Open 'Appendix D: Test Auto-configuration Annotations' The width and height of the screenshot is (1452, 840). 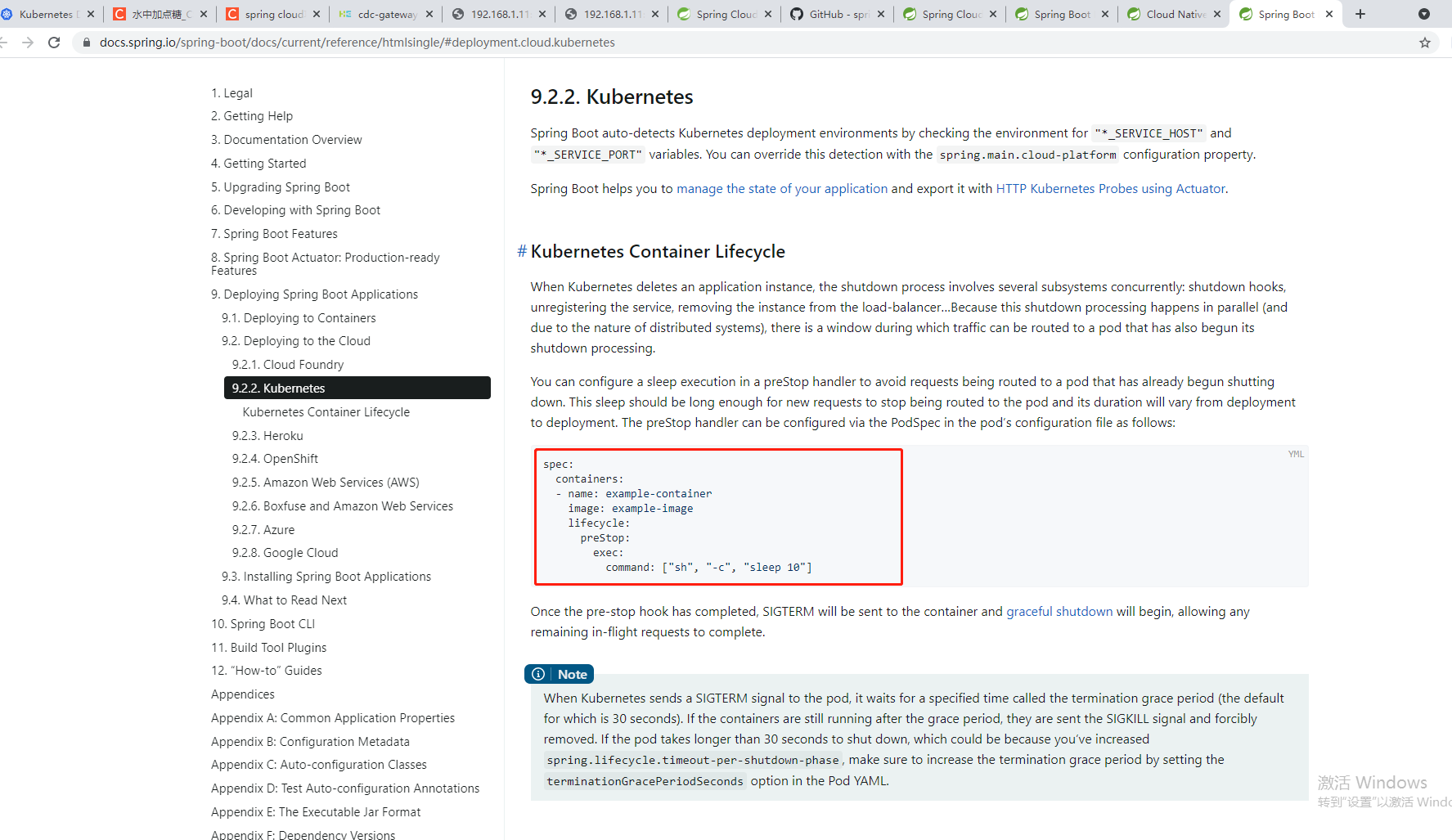pos(345,788)
